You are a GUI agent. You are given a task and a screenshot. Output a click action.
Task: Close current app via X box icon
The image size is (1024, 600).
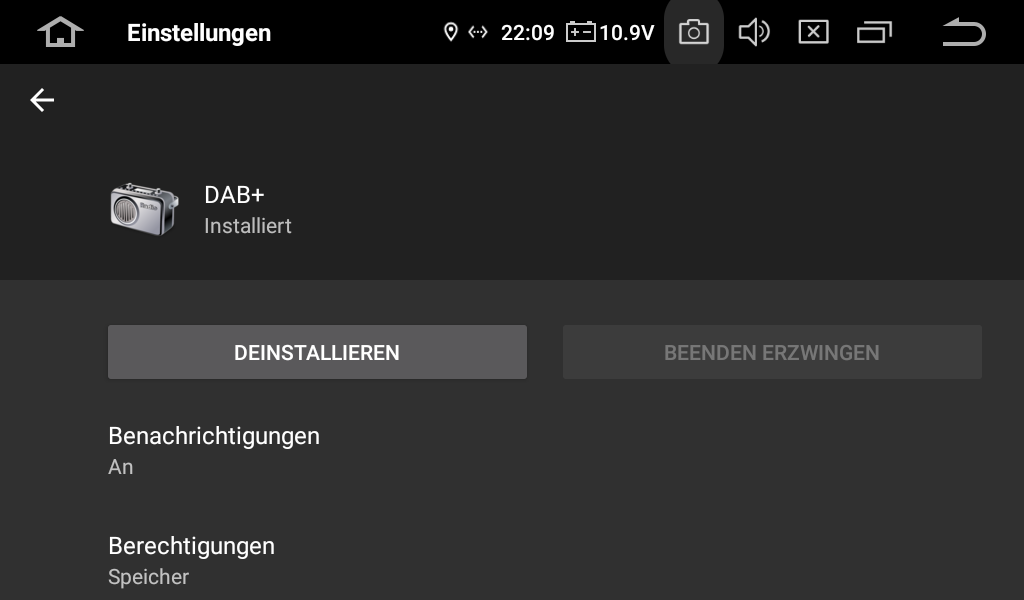pyautogui.click(x=814, y=32)
